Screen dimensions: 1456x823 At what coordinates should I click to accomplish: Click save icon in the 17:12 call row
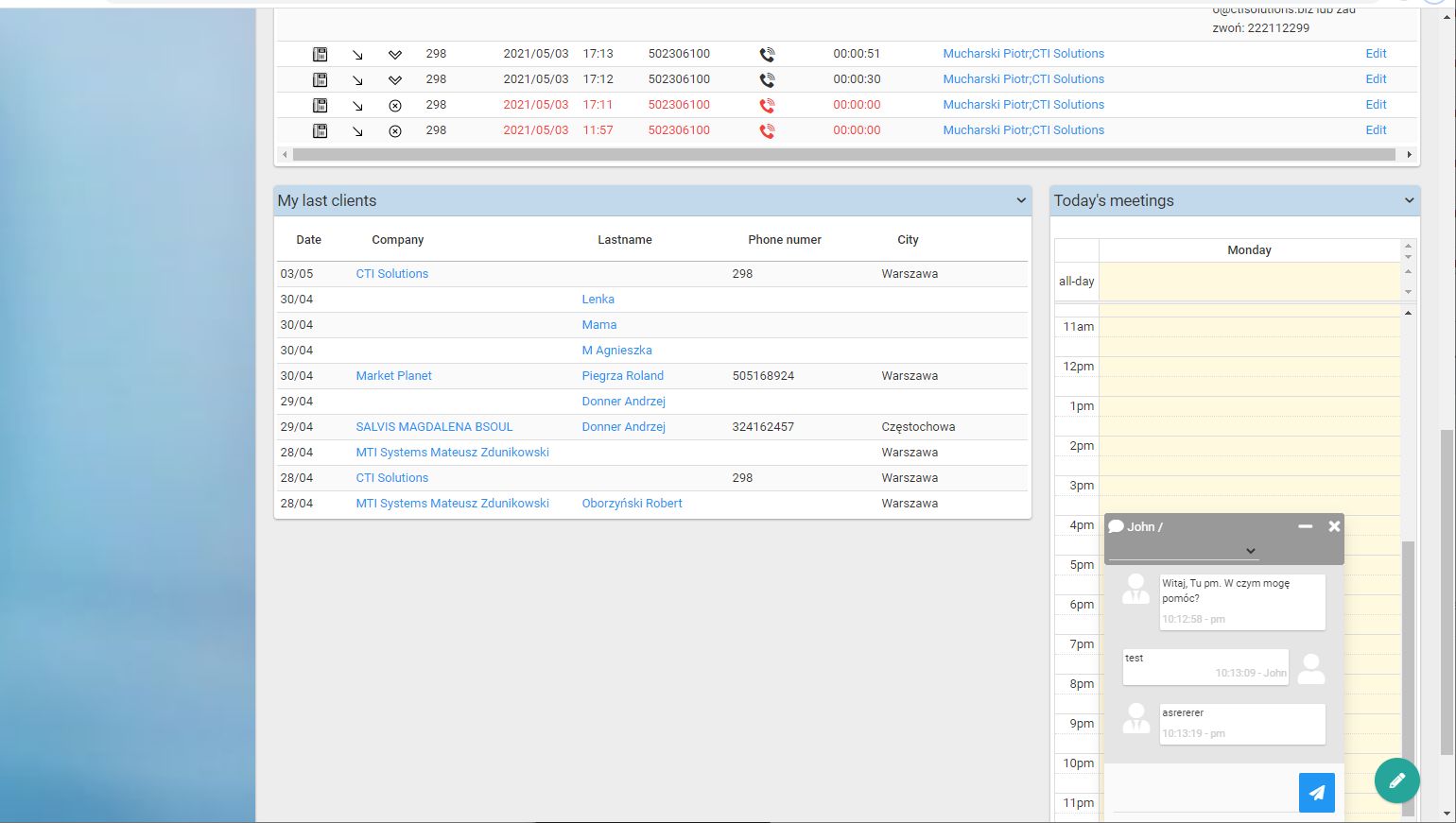click(x=321, y=79)
